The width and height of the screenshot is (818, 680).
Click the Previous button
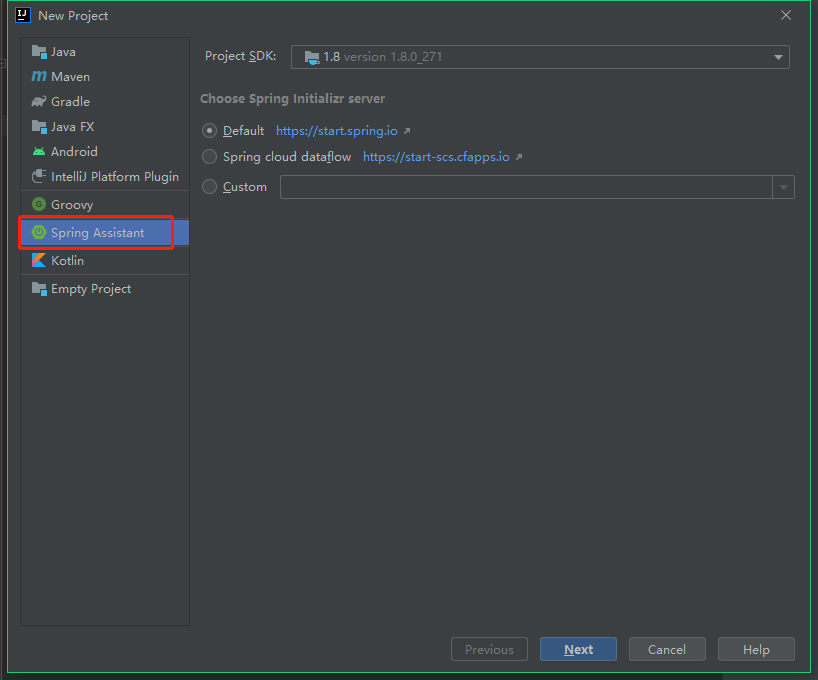489,649
